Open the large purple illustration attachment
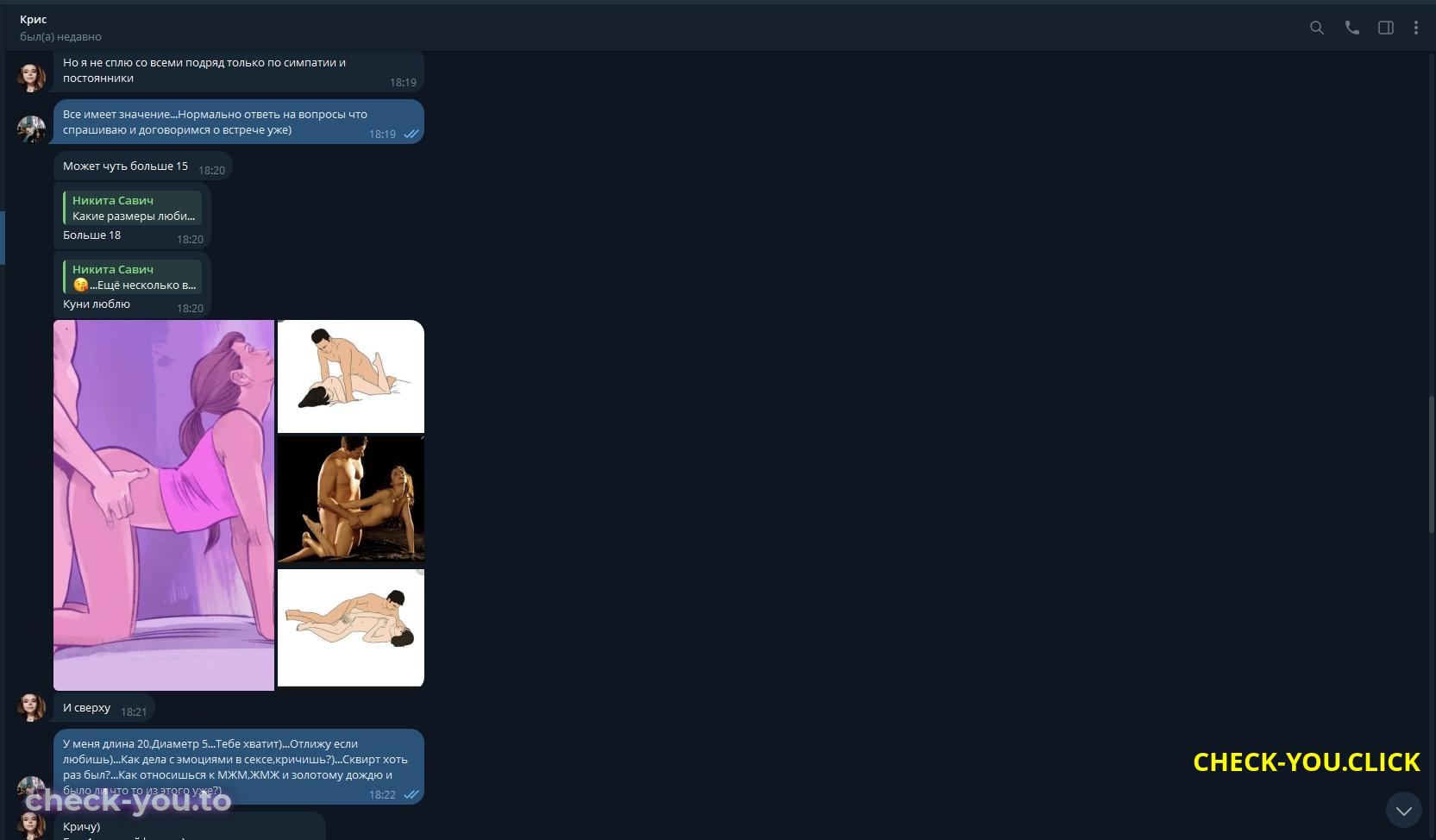 [x=164, y=505]
